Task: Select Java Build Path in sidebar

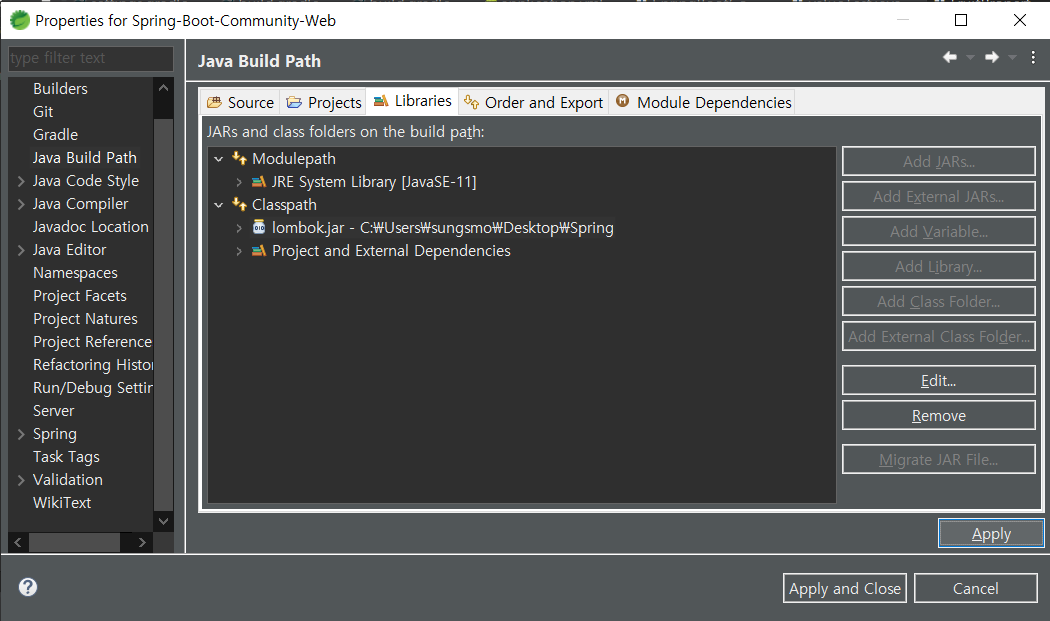Action: (84, 157)
